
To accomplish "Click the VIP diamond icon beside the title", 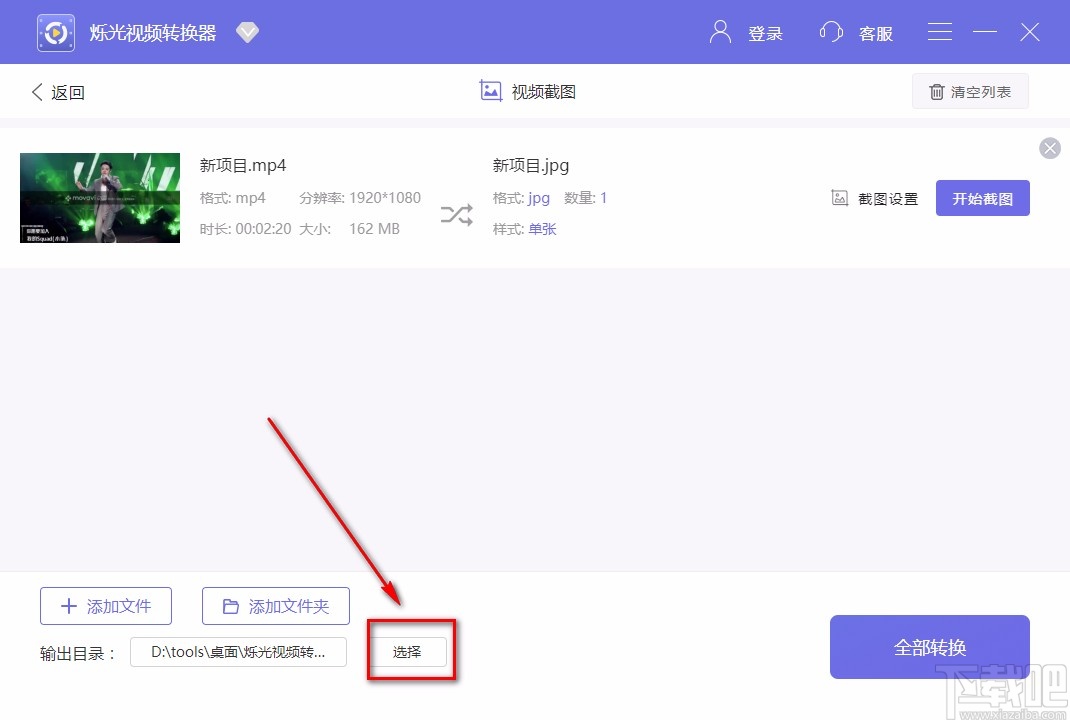I will pyautogui.click(x=247, y=31).
